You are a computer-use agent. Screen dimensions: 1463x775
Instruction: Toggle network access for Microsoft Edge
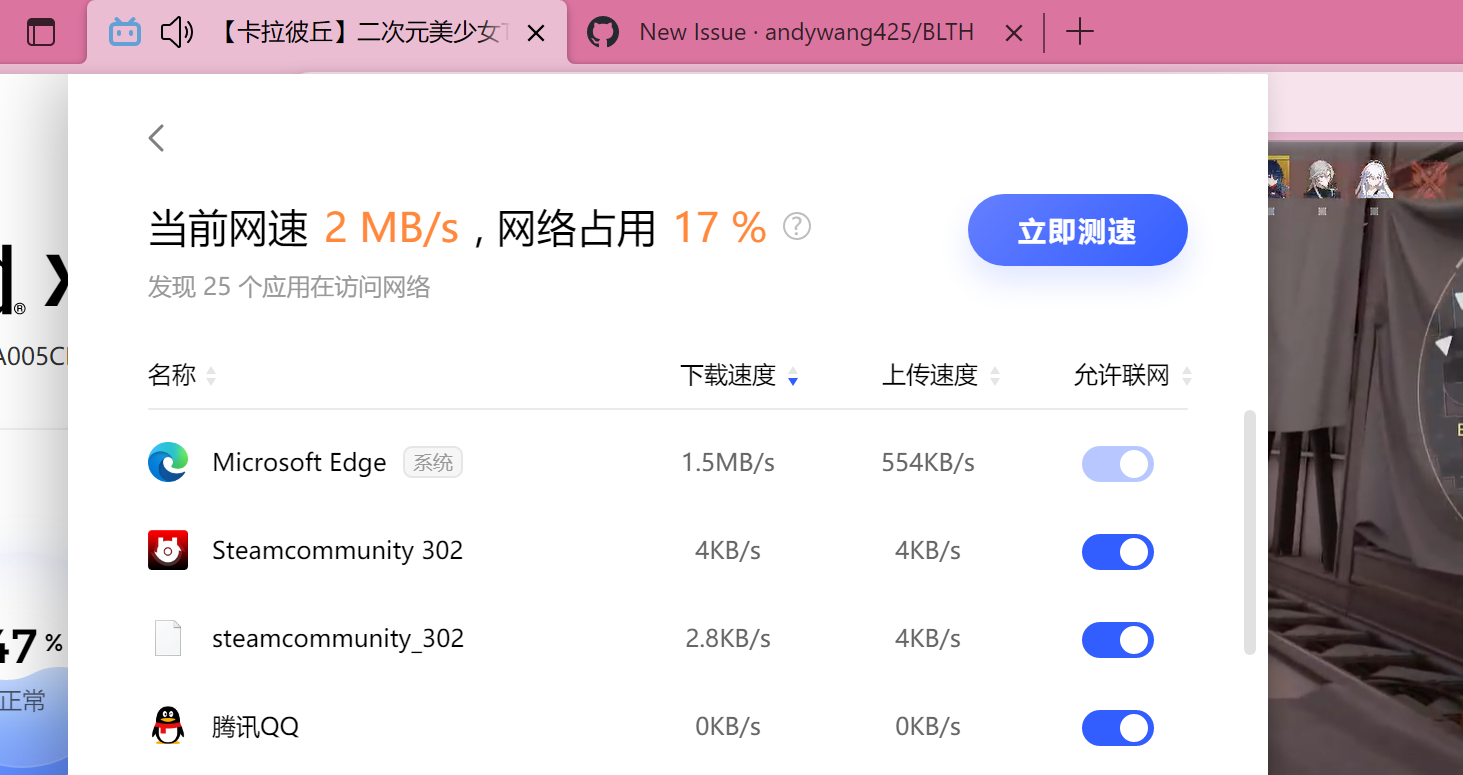click(1118, 464)
